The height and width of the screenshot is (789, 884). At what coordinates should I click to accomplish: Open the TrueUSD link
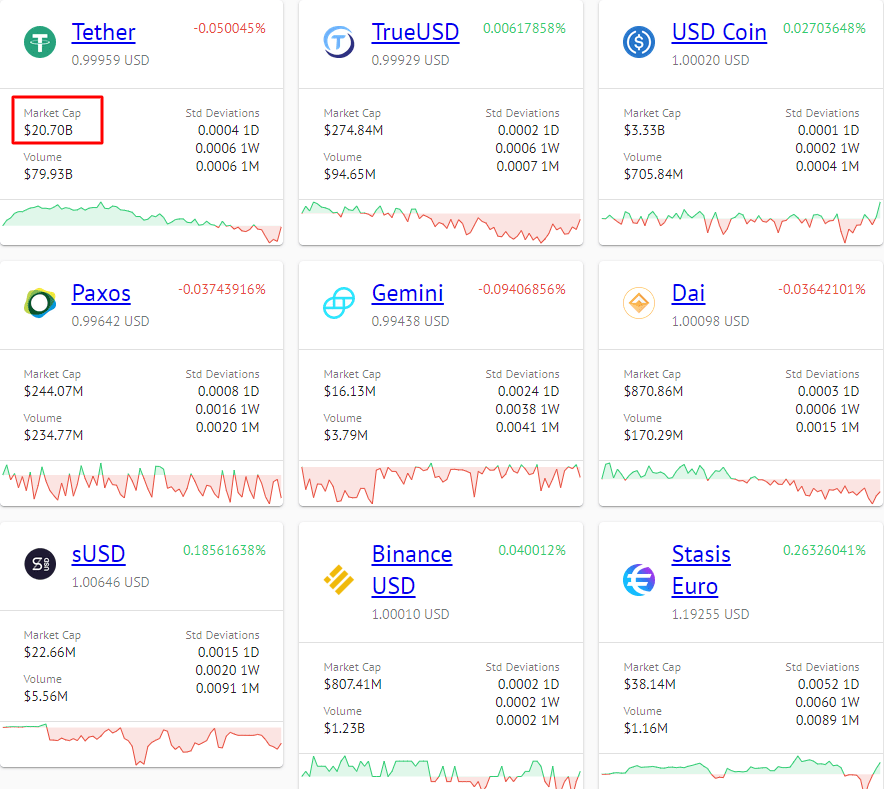tap(415, 32)
